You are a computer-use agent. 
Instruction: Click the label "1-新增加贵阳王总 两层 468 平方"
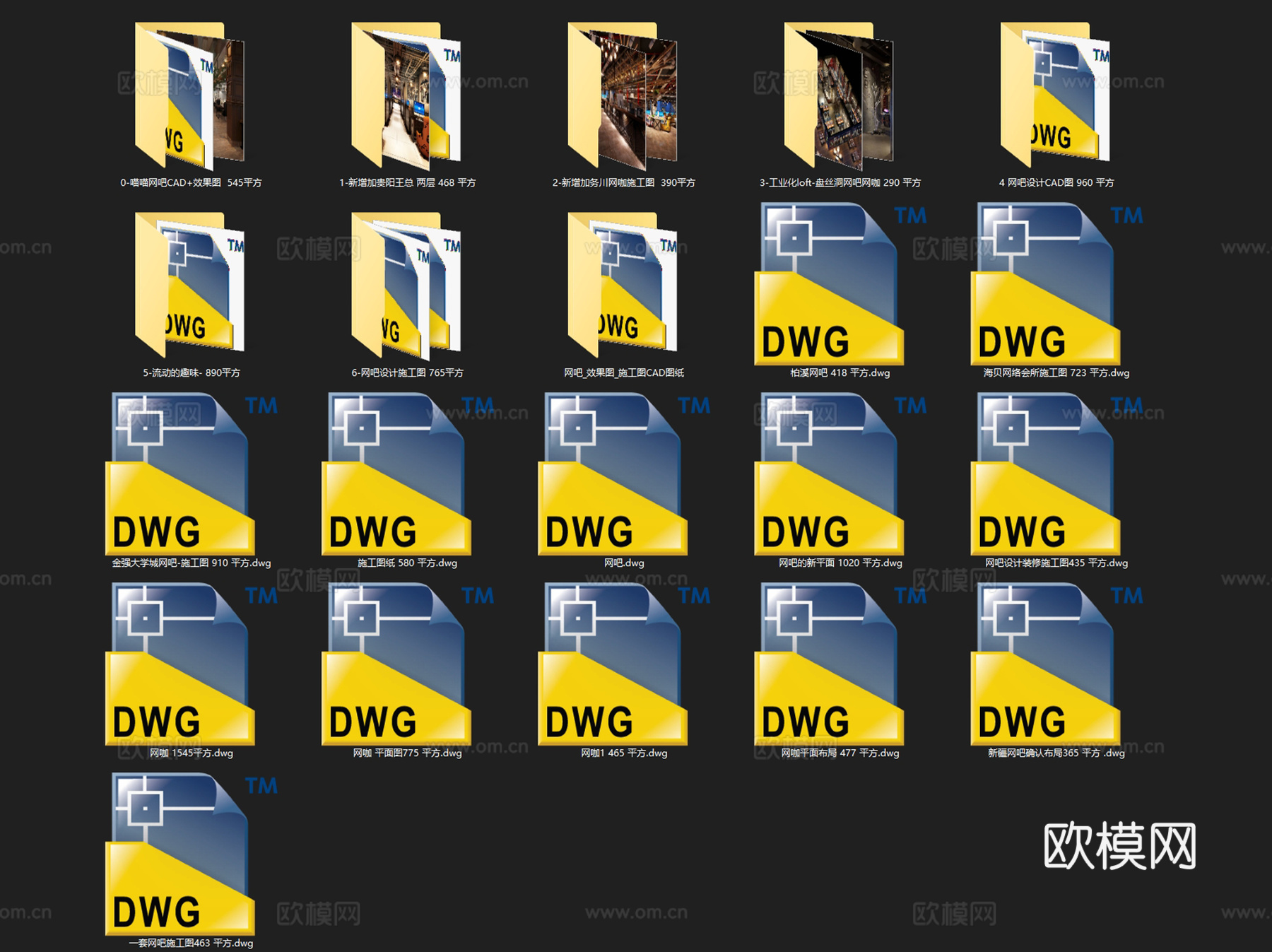(x=408, y=182)
